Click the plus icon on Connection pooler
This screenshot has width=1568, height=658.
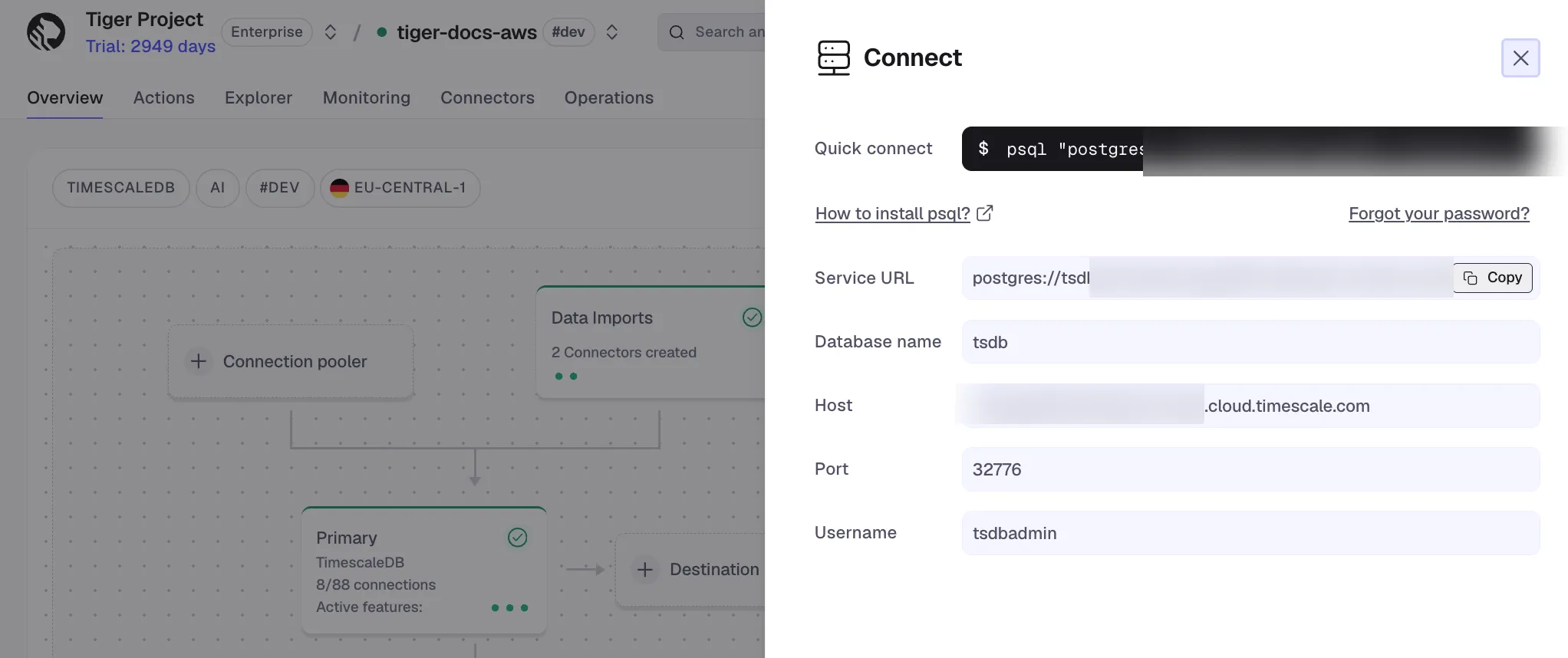coord(199,360)
